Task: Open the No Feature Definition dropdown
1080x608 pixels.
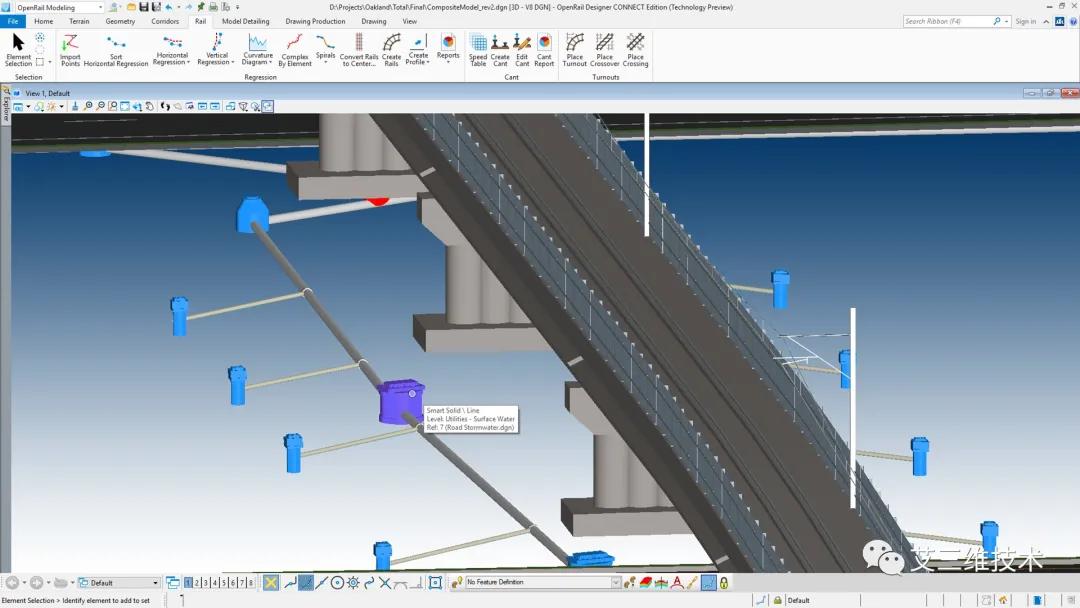Action: (615, 583)
